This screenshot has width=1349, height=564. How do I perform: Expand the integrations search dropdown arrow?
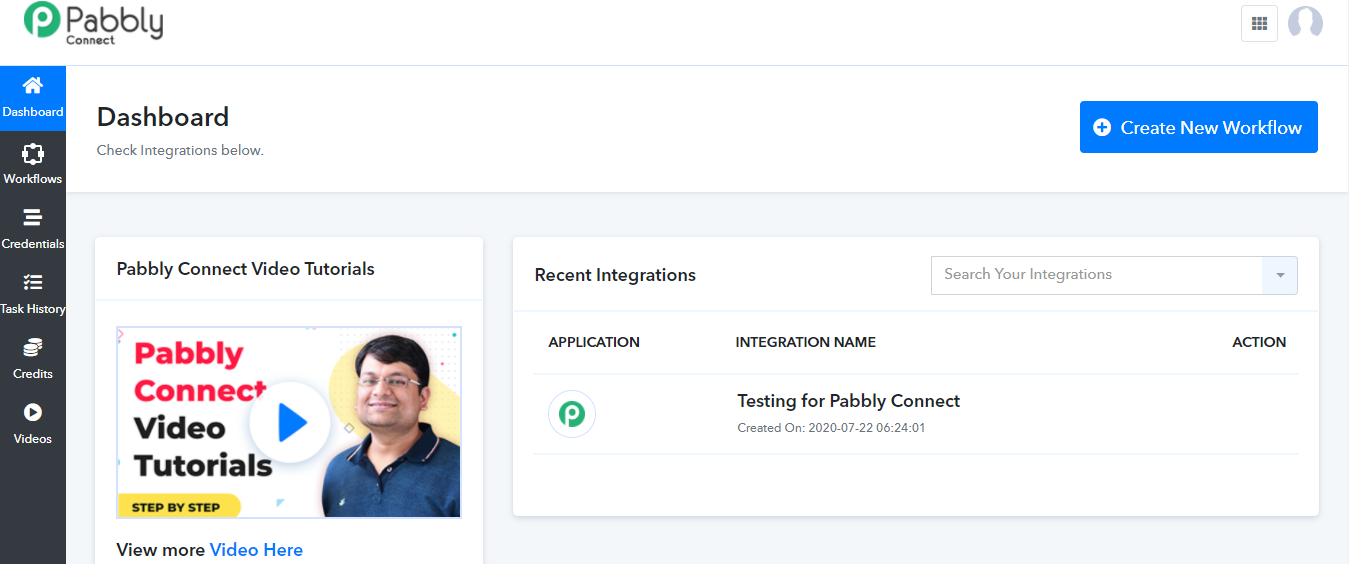(1280, 275)
